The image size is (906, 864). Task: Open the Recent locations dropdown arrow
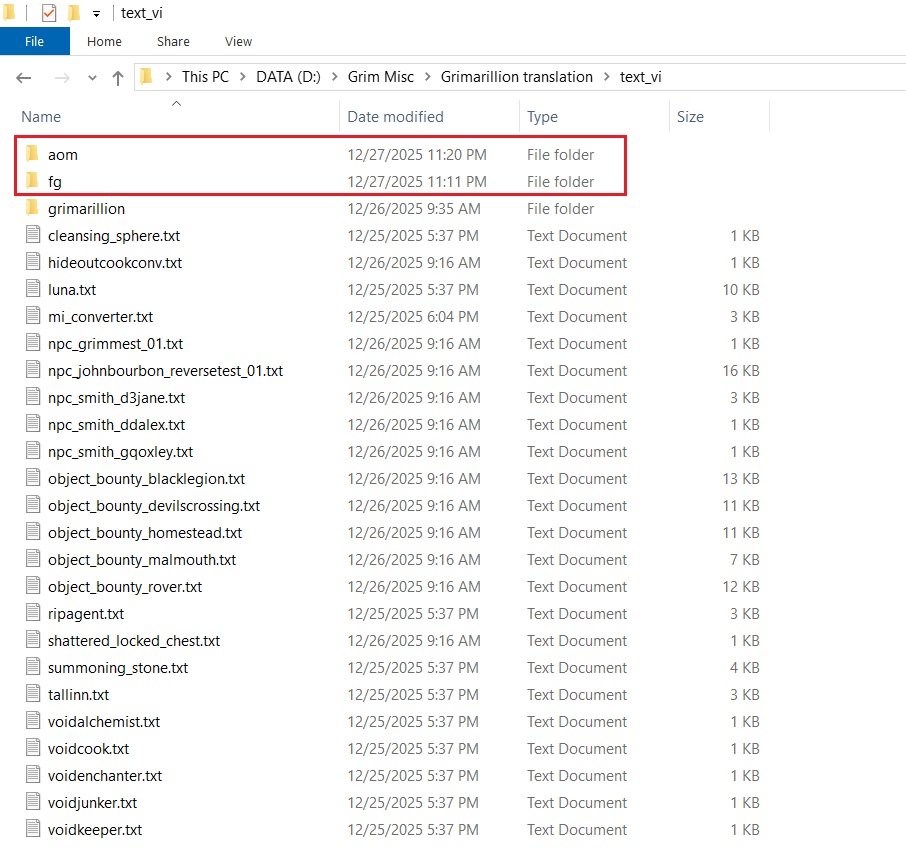(93, 78)
